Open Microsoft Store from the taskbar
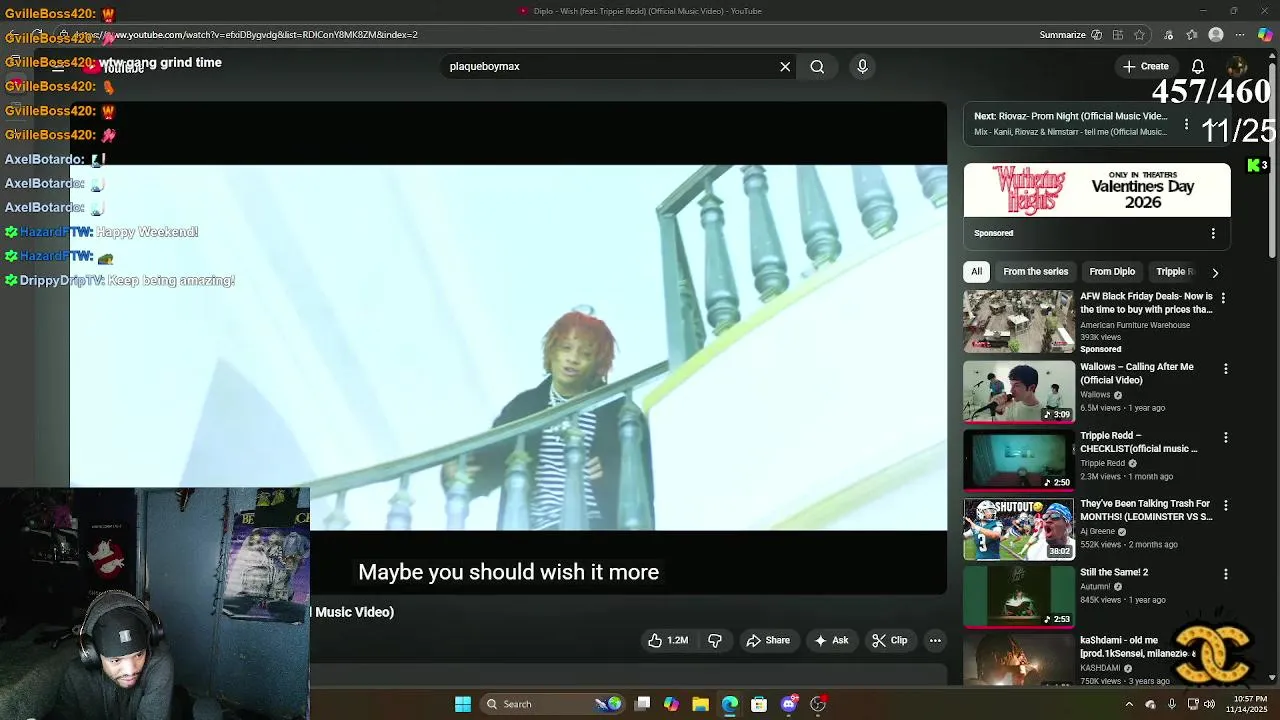 tap(759, 704)
